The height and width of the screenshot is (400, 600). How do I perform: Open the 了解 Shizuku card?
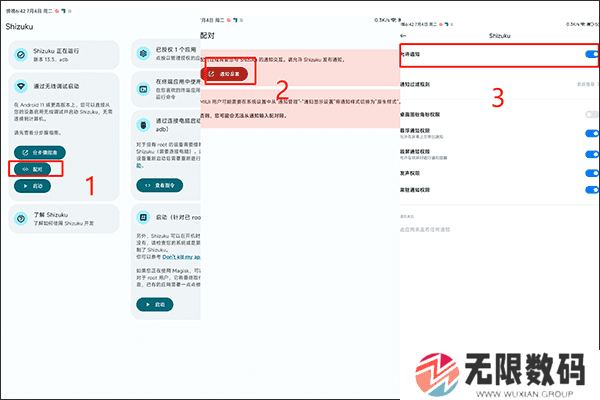(64, 219)
